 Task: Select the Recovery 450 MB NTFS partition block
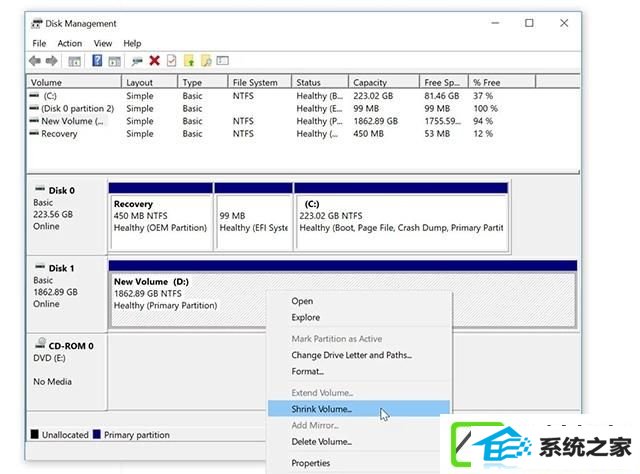coord(161,217)
